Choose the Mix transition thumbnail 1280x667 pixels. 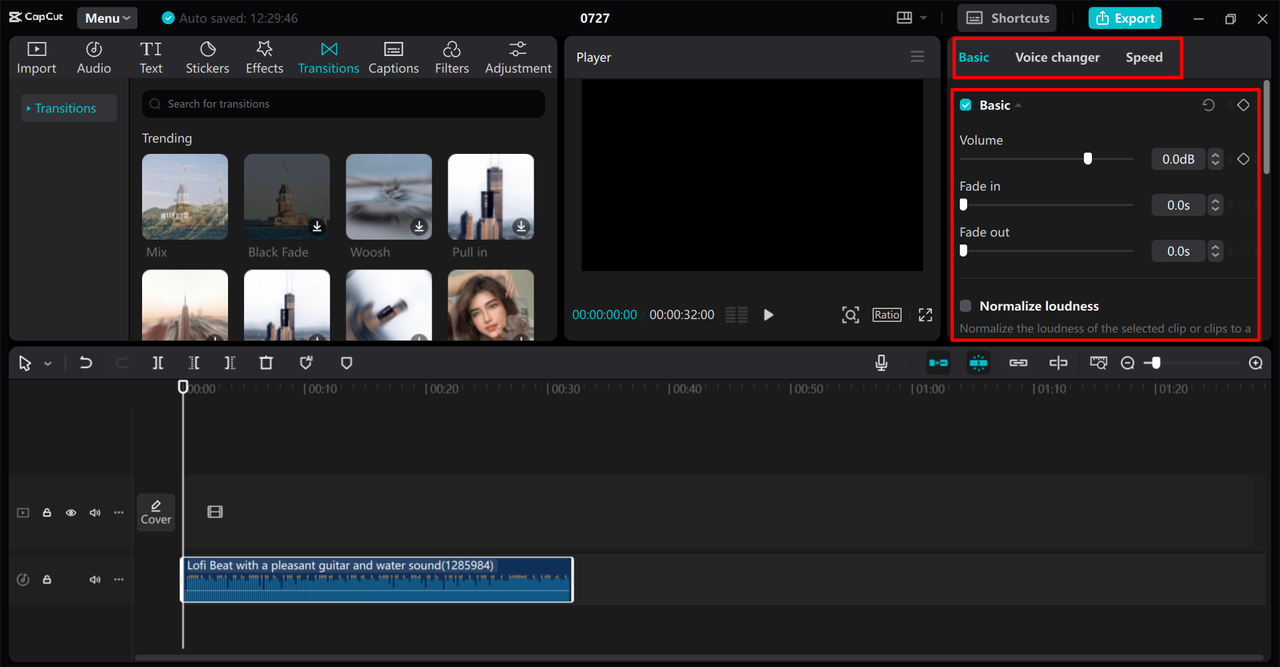(x=185, y=197)
